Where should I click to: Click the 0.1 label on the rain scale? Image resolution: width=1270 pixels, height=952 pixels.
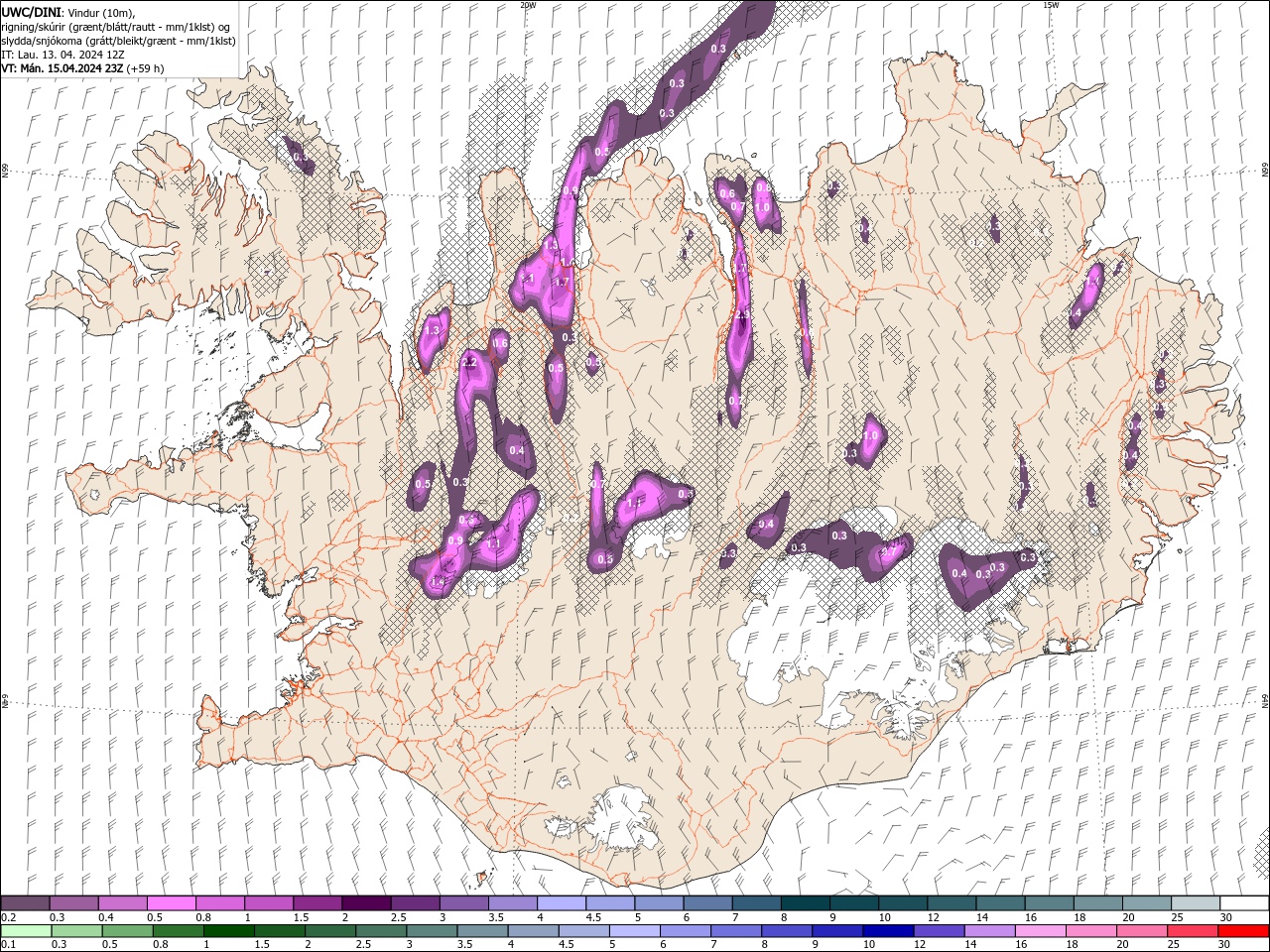click(x=8, y=945)
